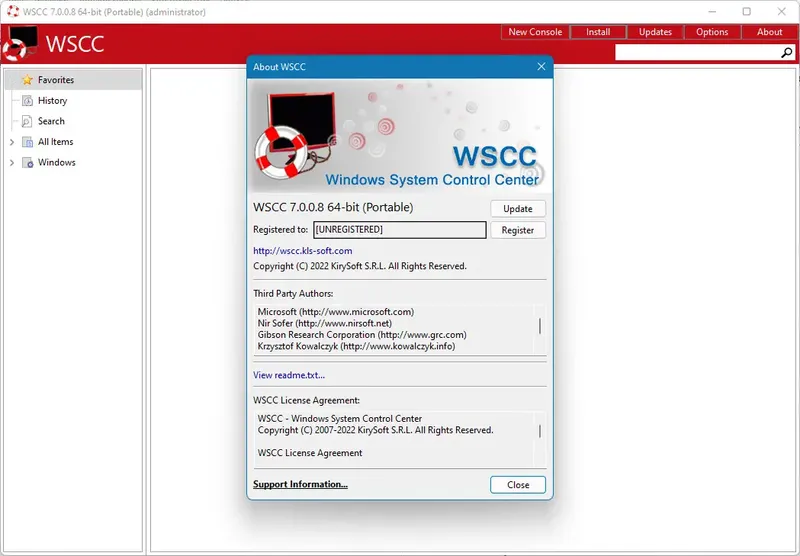Open the Install menu item

pos(598,32)
